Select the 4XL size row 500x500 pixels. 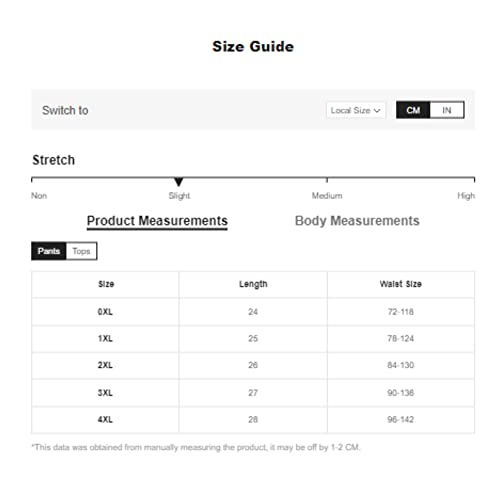[253, 420]
